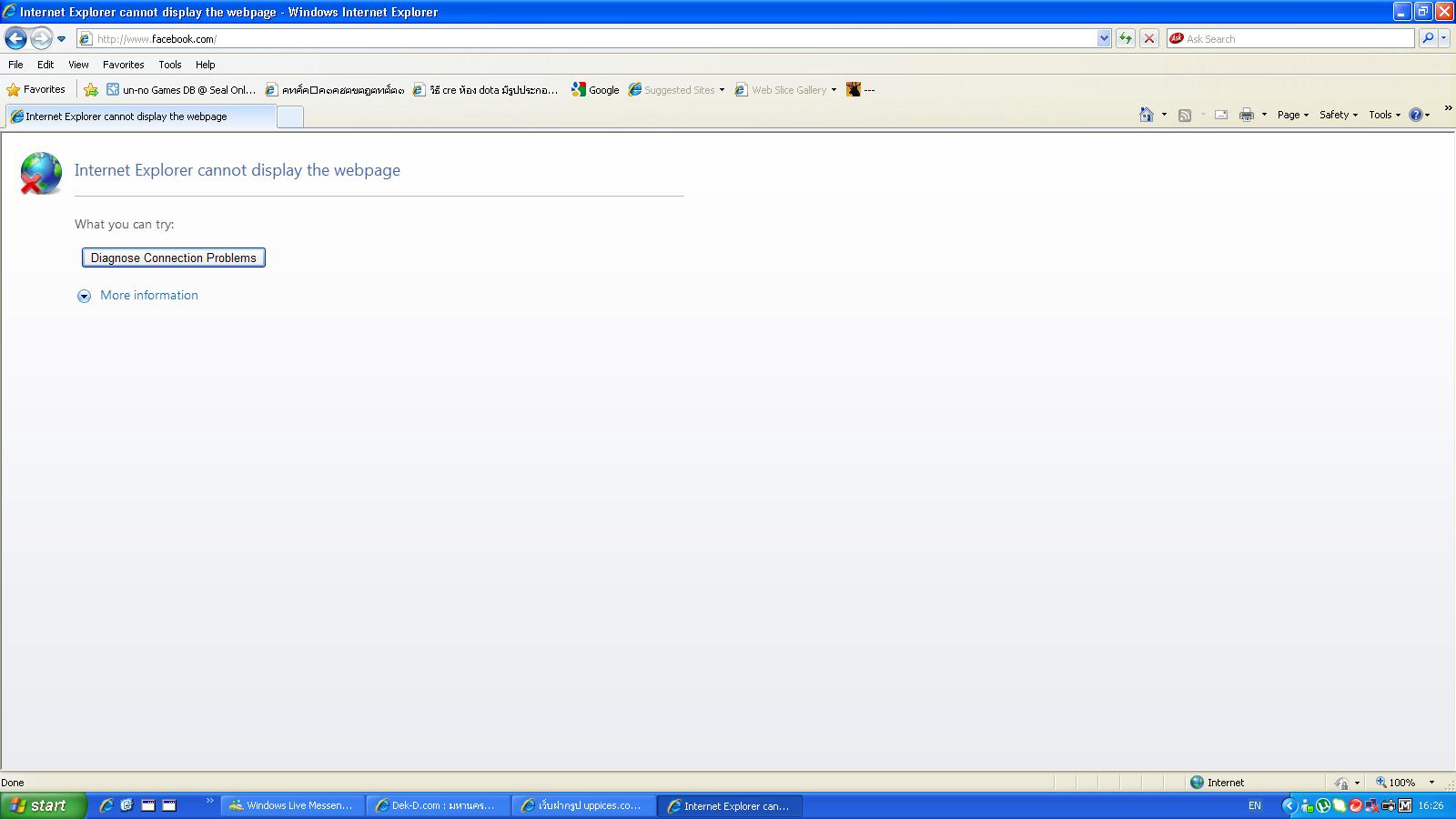
Task: Click the red Stop loading button
Action: [1149, 38]
